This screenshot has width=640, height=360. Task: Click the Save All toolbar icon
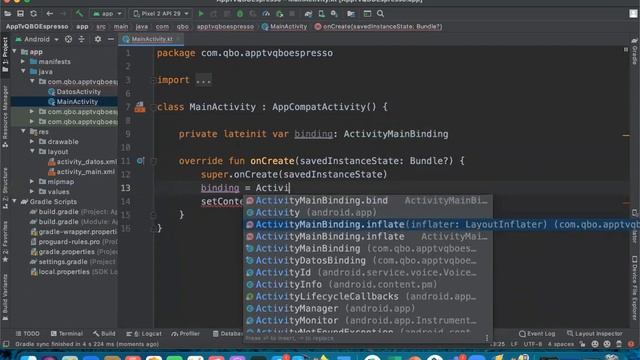20,13
